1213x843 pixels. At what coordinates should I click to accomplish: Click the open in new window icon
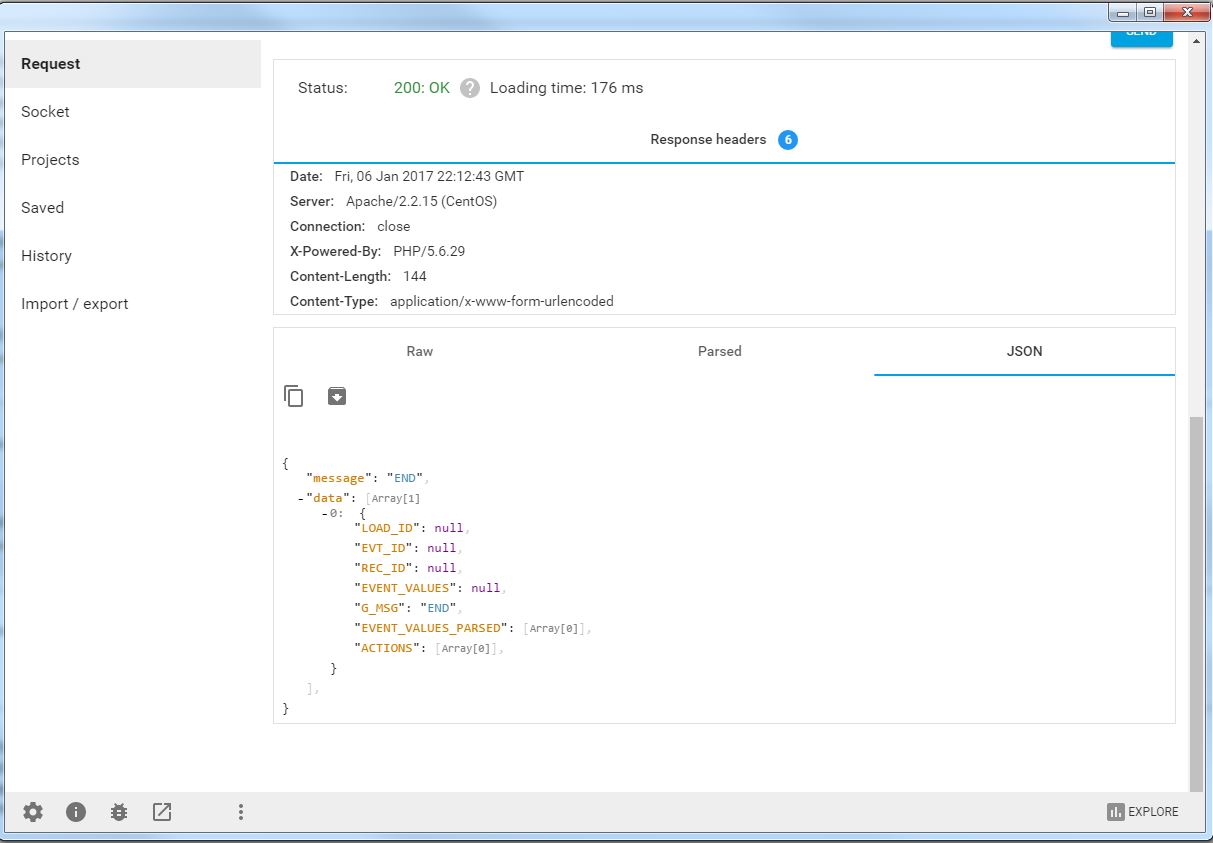coord(162,812)
